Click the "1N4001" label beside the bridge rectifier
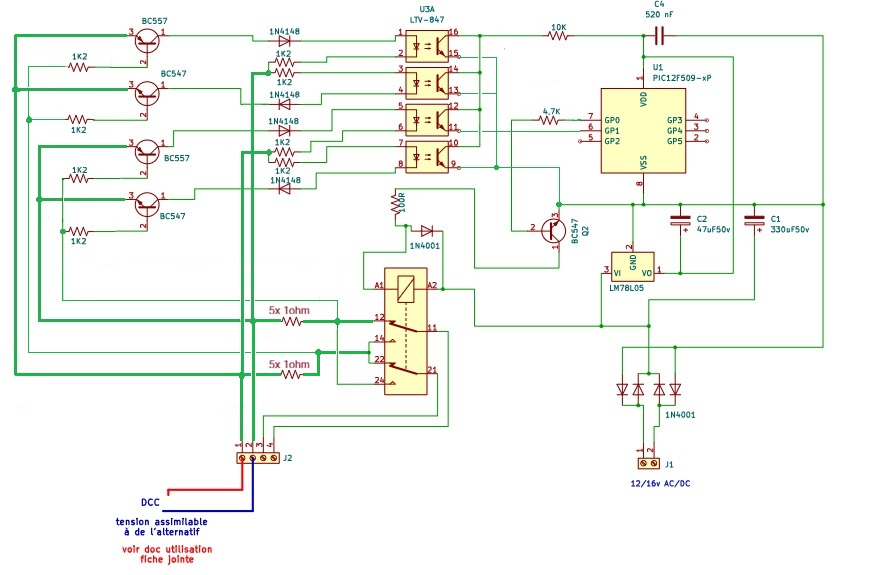 pos(680,414)
